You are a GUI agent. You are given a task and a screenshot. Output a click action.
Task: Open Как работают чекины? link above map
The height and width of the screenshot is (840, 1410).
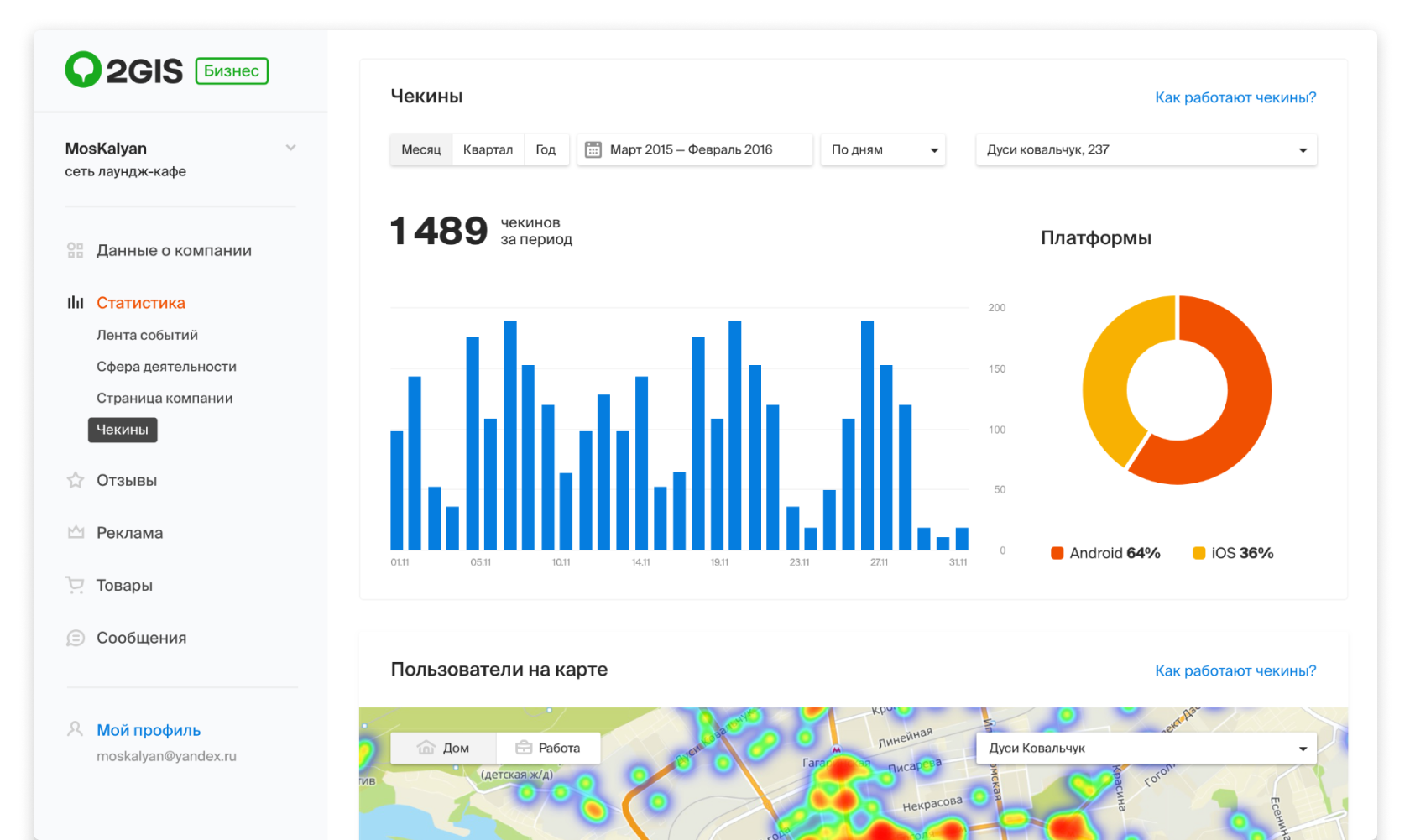tap(1235, 670)
